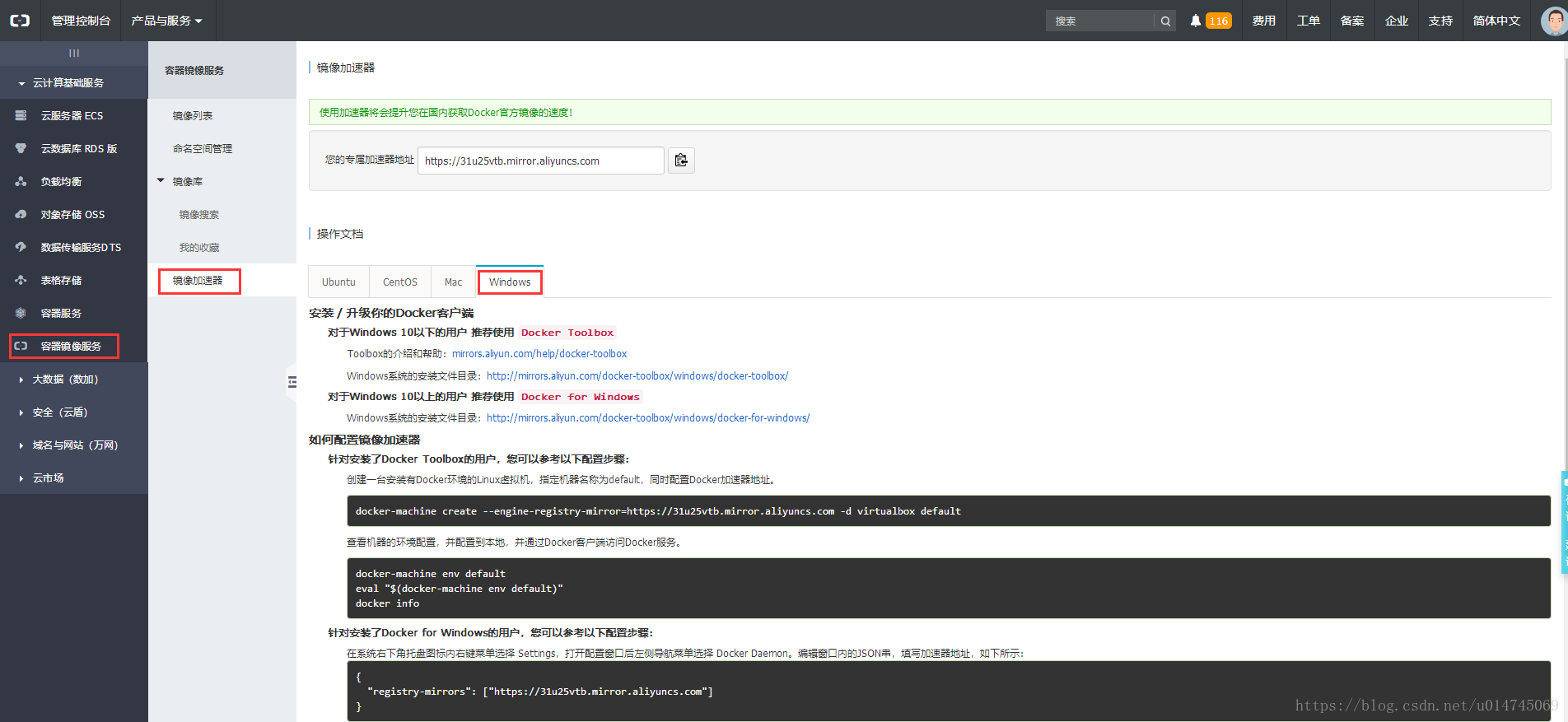Click the 116 notification count badge
This screenshot has height=722, width=1568.
1218,21
